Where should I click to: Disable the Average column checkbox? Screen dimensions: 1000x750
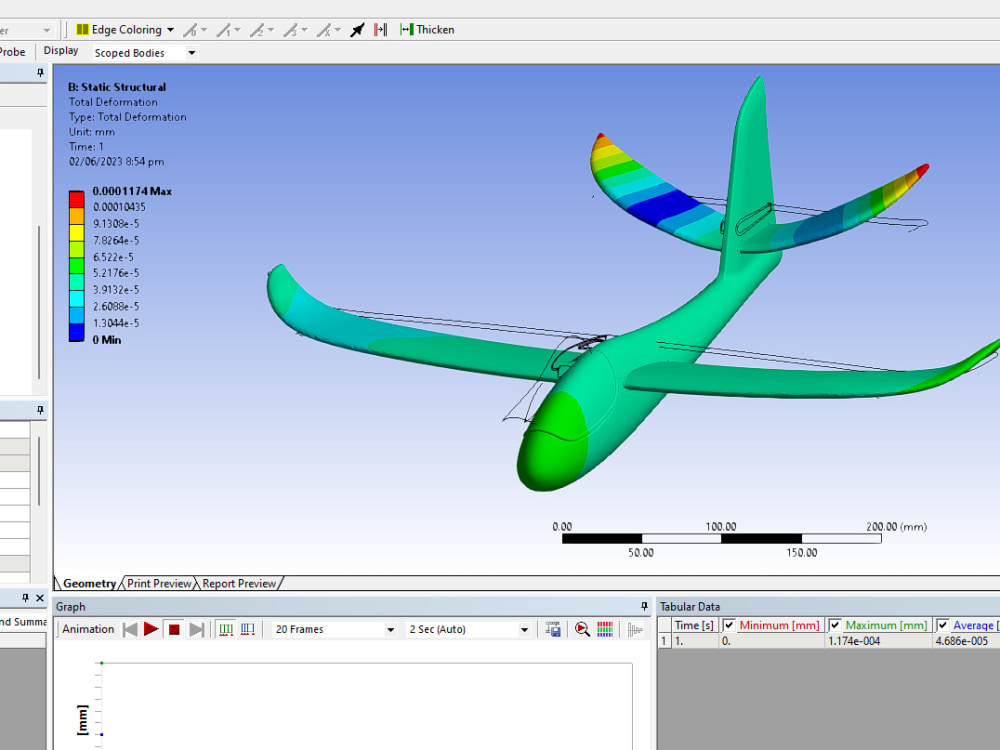(941, 624)
